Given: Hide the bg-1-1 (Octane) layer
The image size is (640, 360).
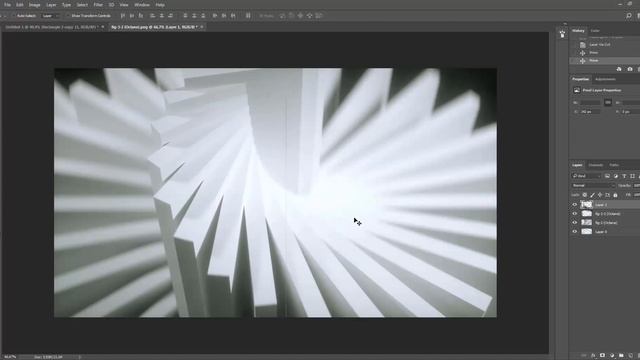Looking at the screenshot, I should tap(575, 214).
